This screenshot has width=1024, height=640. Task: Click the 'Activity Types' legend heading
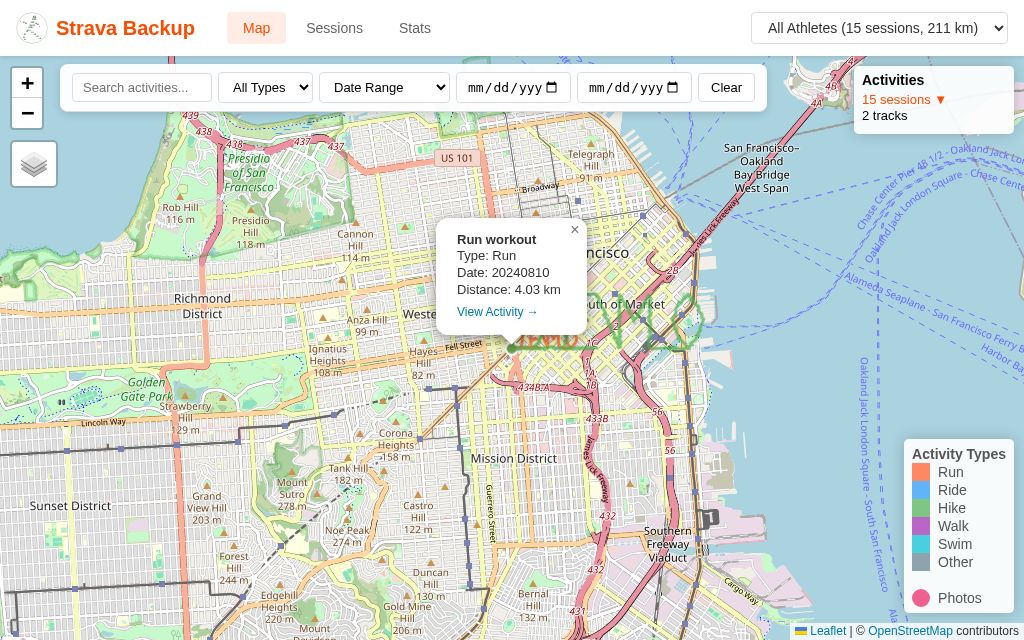[959, 454]
